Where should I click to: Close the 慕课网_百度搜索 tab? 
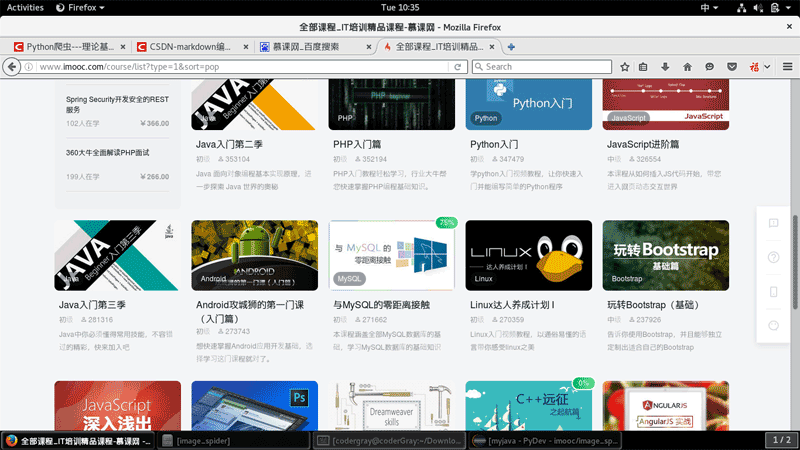point(369,47)
